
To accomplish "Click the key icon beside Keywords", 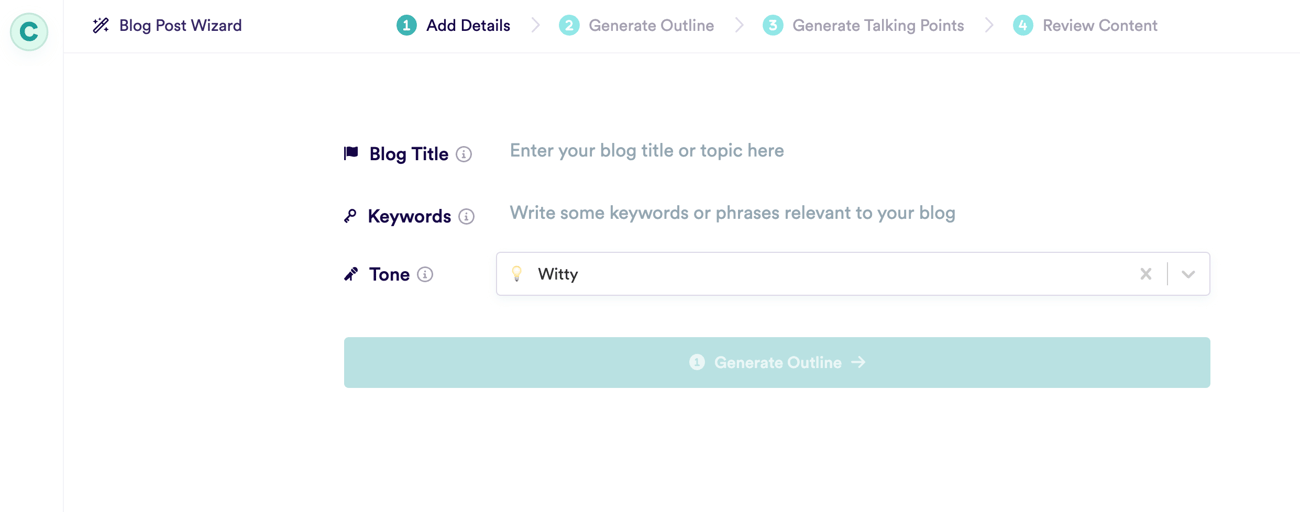I will point(350,216).
